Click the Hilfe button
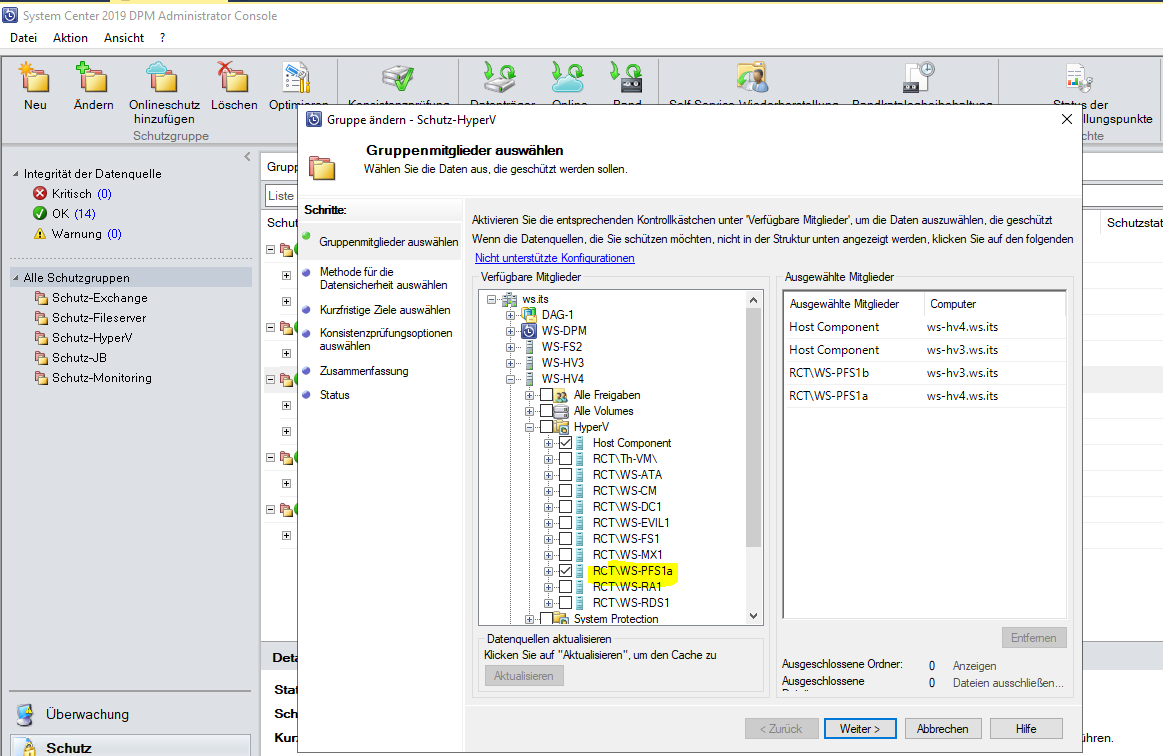This screenshot has height=756, width=1163. [1026, 729]
